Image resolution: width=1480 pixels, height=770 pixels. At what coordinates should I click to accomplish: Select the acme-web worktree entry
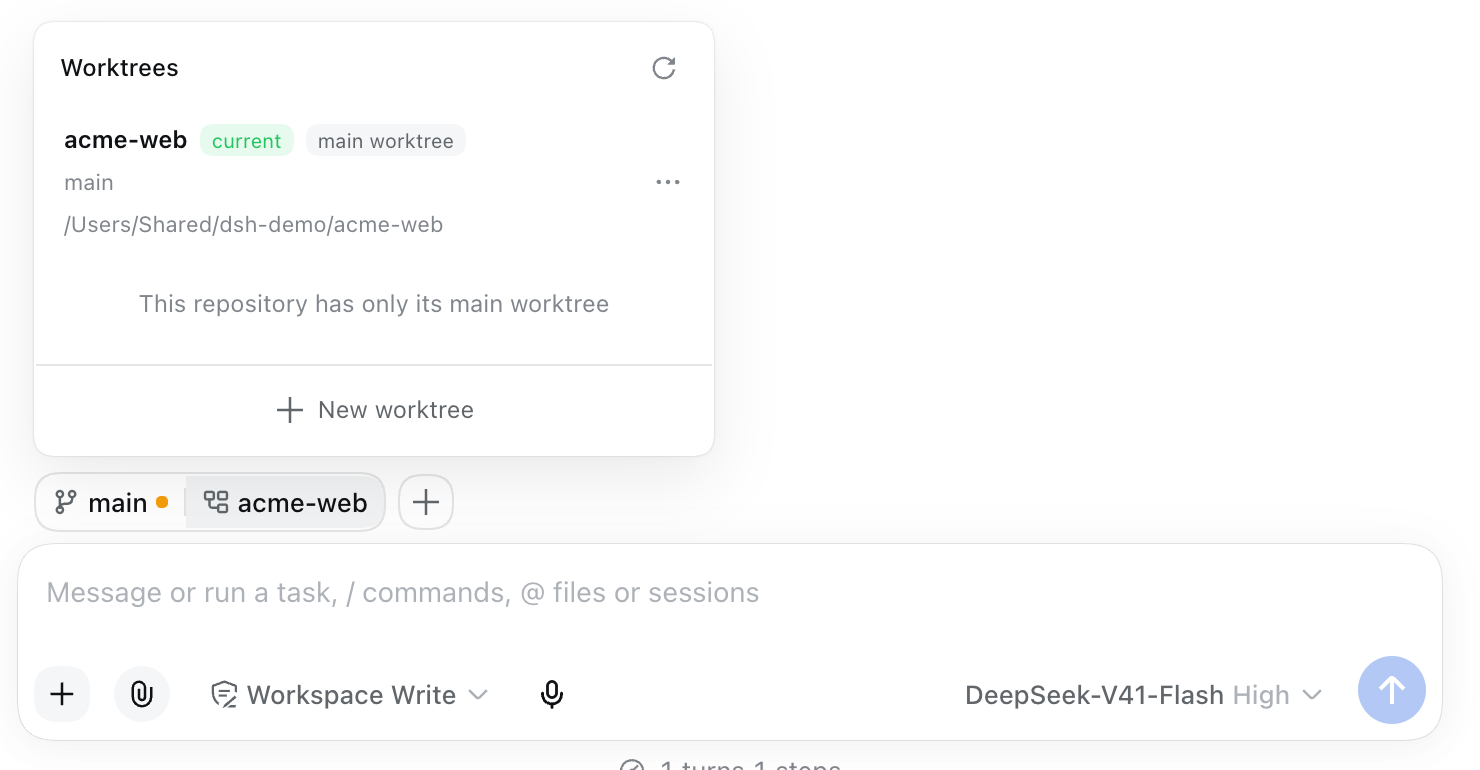[374, 181]
